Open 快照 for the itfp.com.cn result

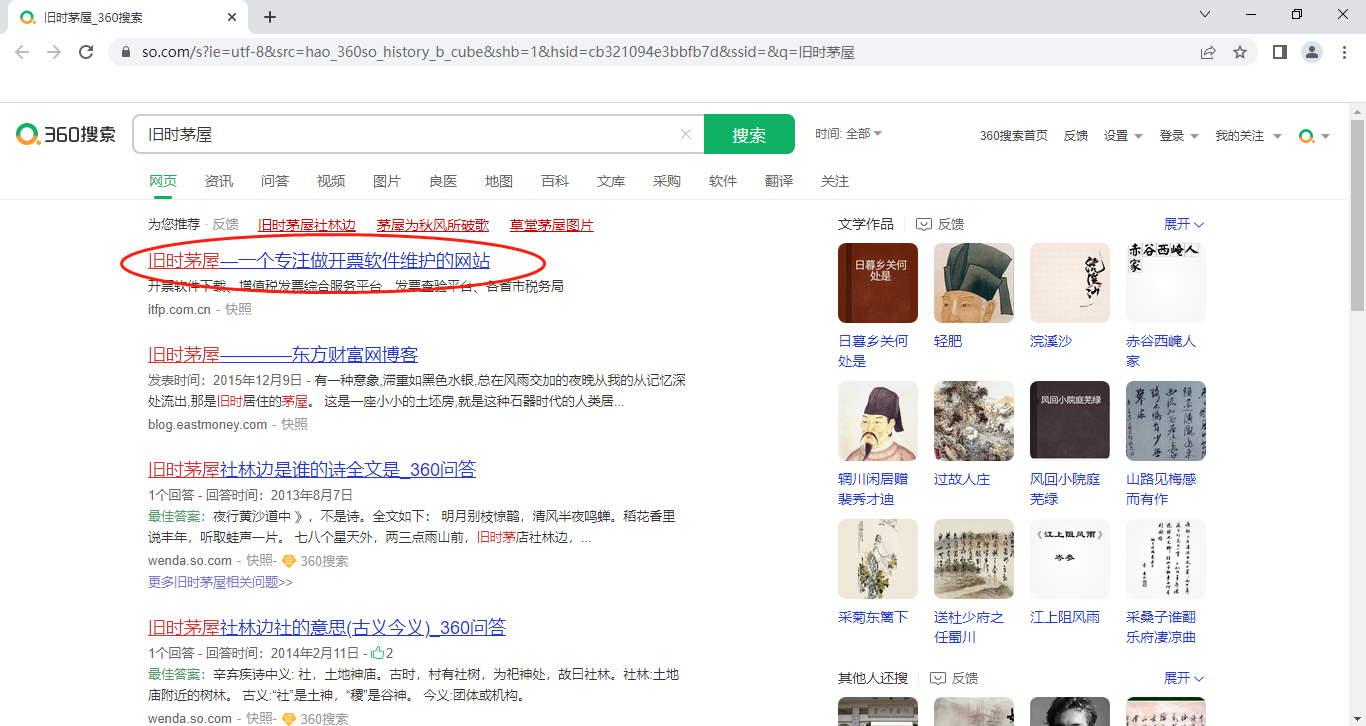(x=238, y=310)
